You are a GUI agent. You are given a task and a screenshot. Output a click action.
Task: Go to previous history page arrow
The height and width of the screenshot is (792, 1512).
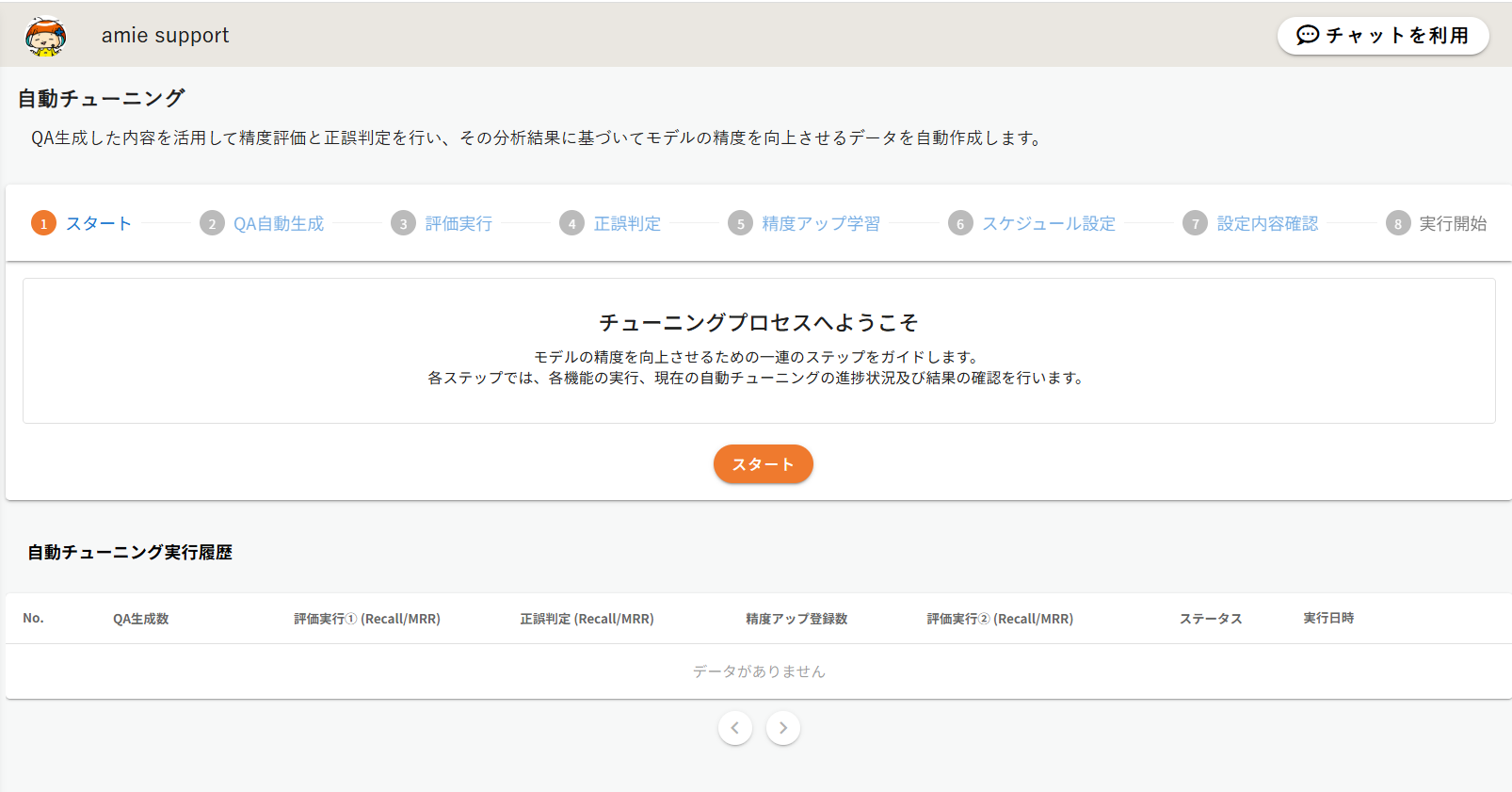[734, 728]
